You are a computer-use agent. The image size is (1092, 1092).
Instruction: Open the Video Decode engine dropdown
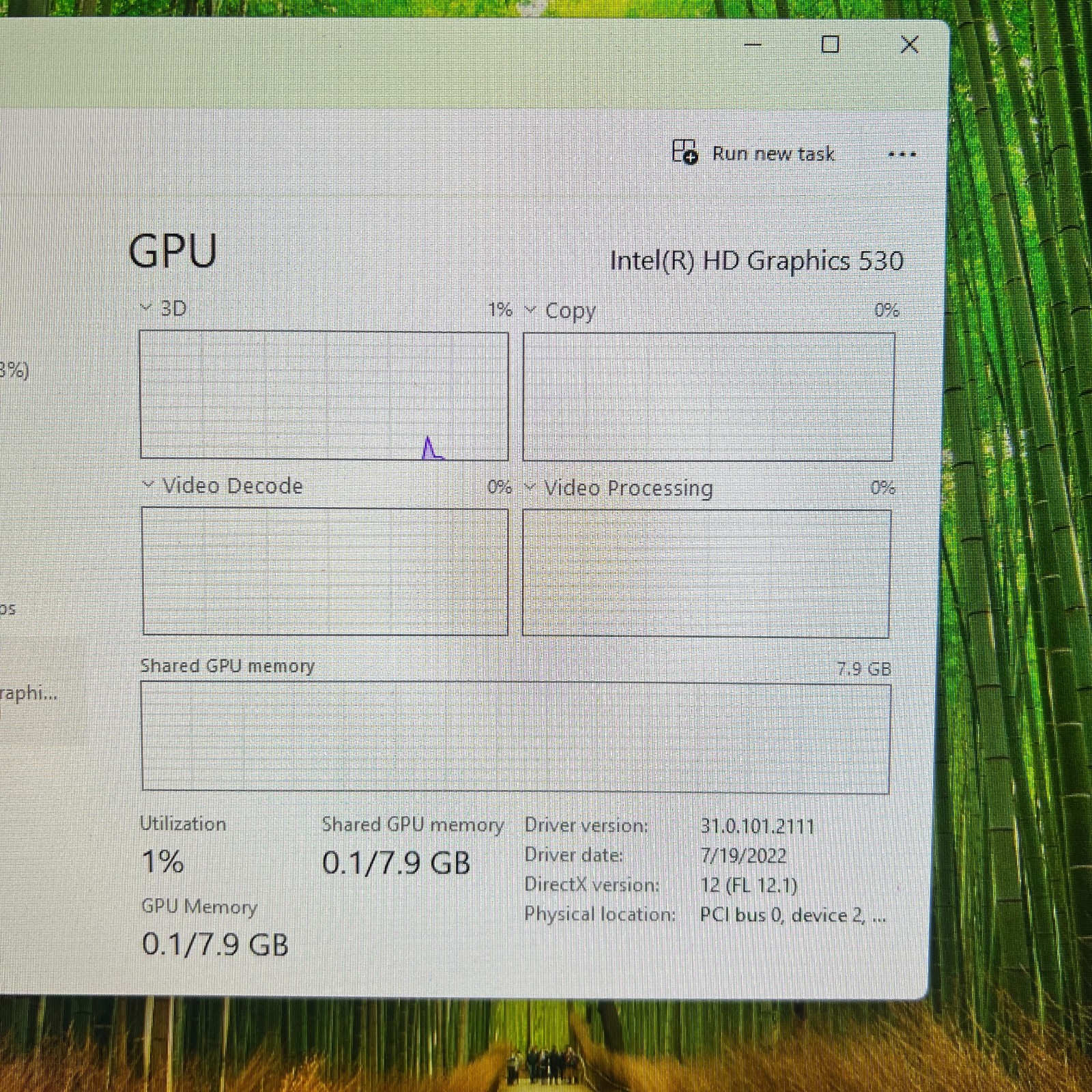point(148,485)
